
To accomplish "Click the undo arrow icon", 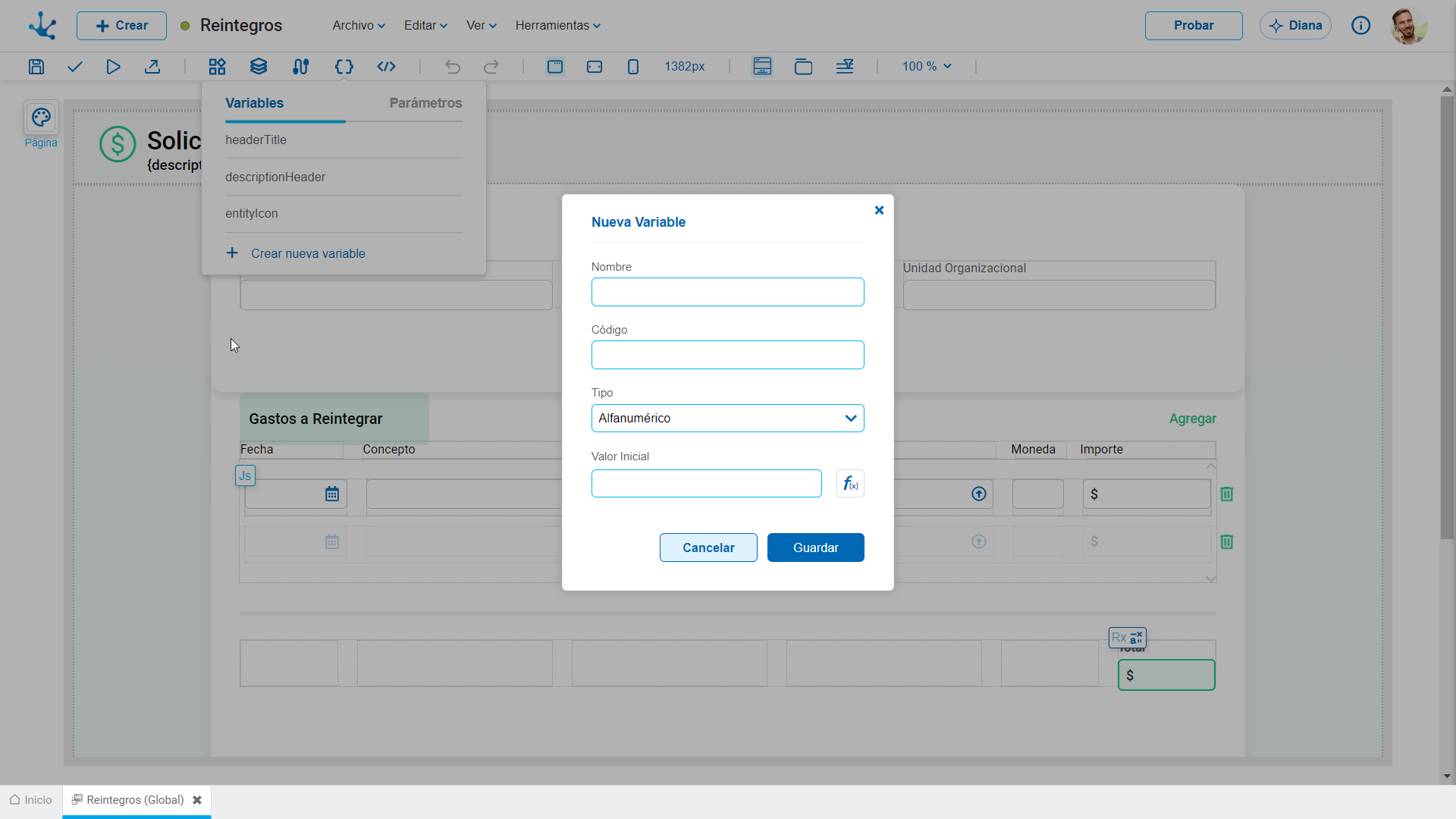I will 453,67.
